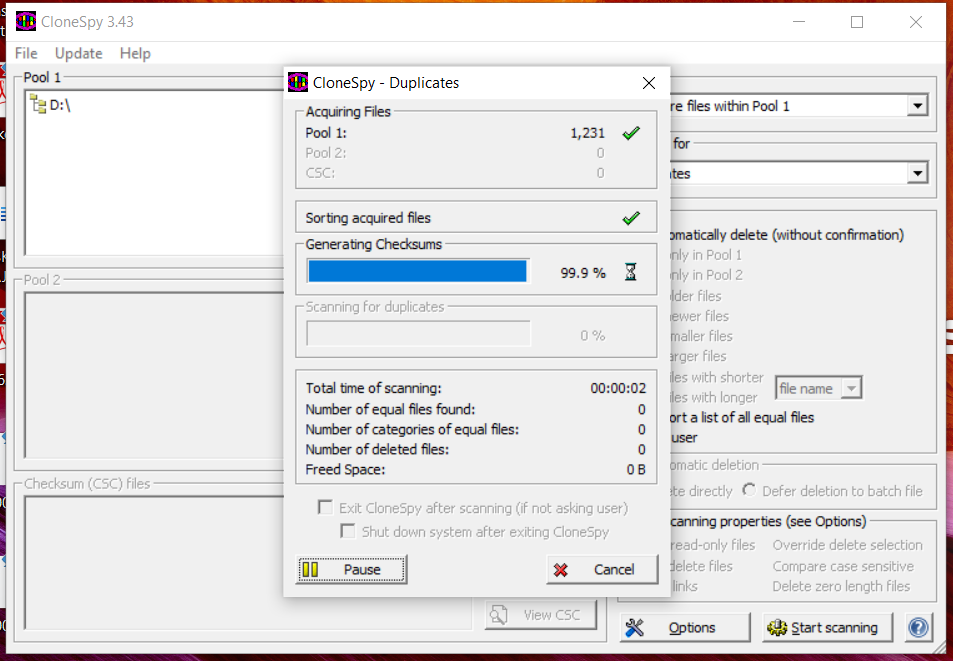Minimize the CloneSpy 3.43 main window
The image size is (953, 661).
pos(799,22)
